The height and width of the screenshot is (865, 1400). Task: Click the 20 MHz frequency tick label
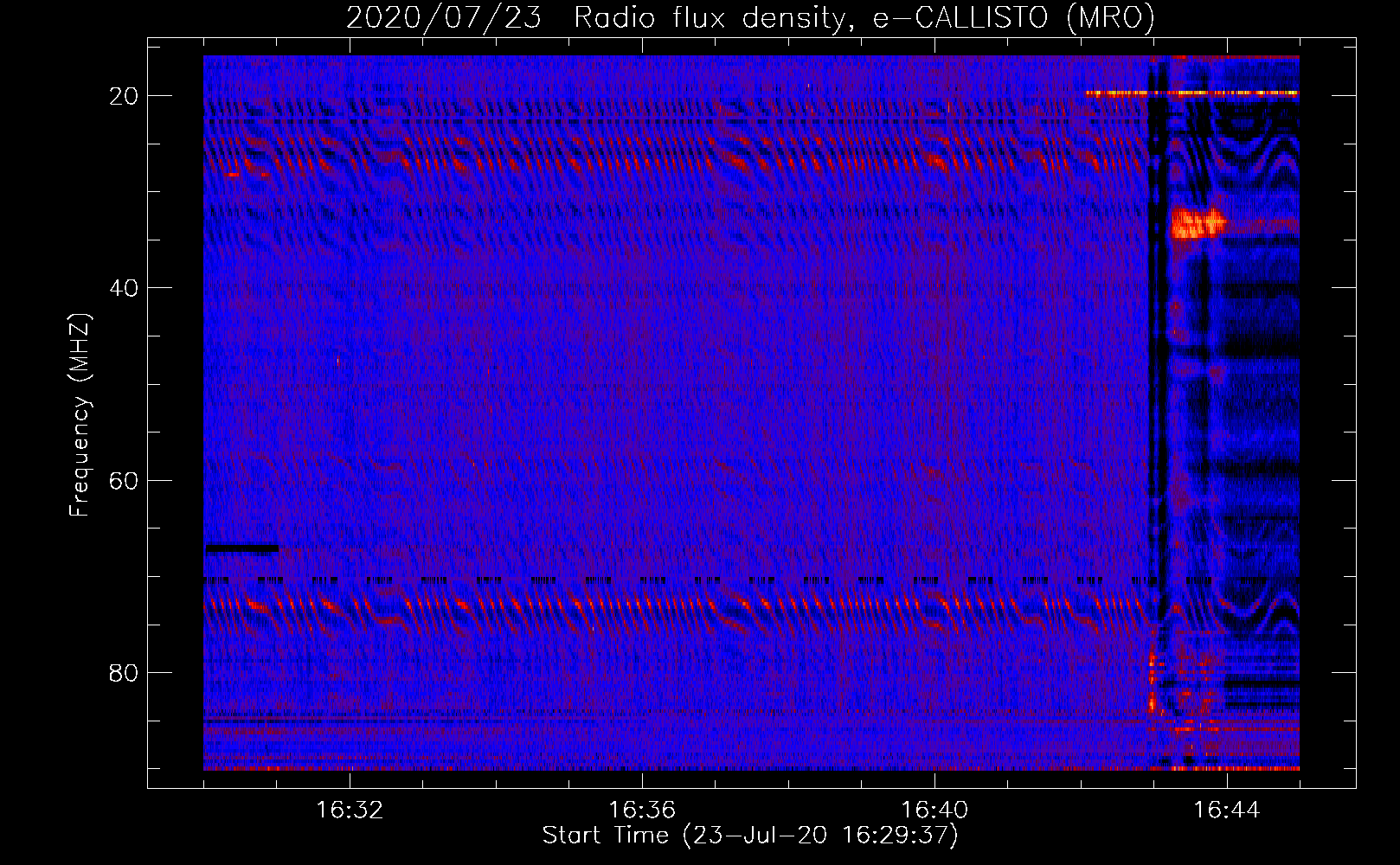click(125, 96)
